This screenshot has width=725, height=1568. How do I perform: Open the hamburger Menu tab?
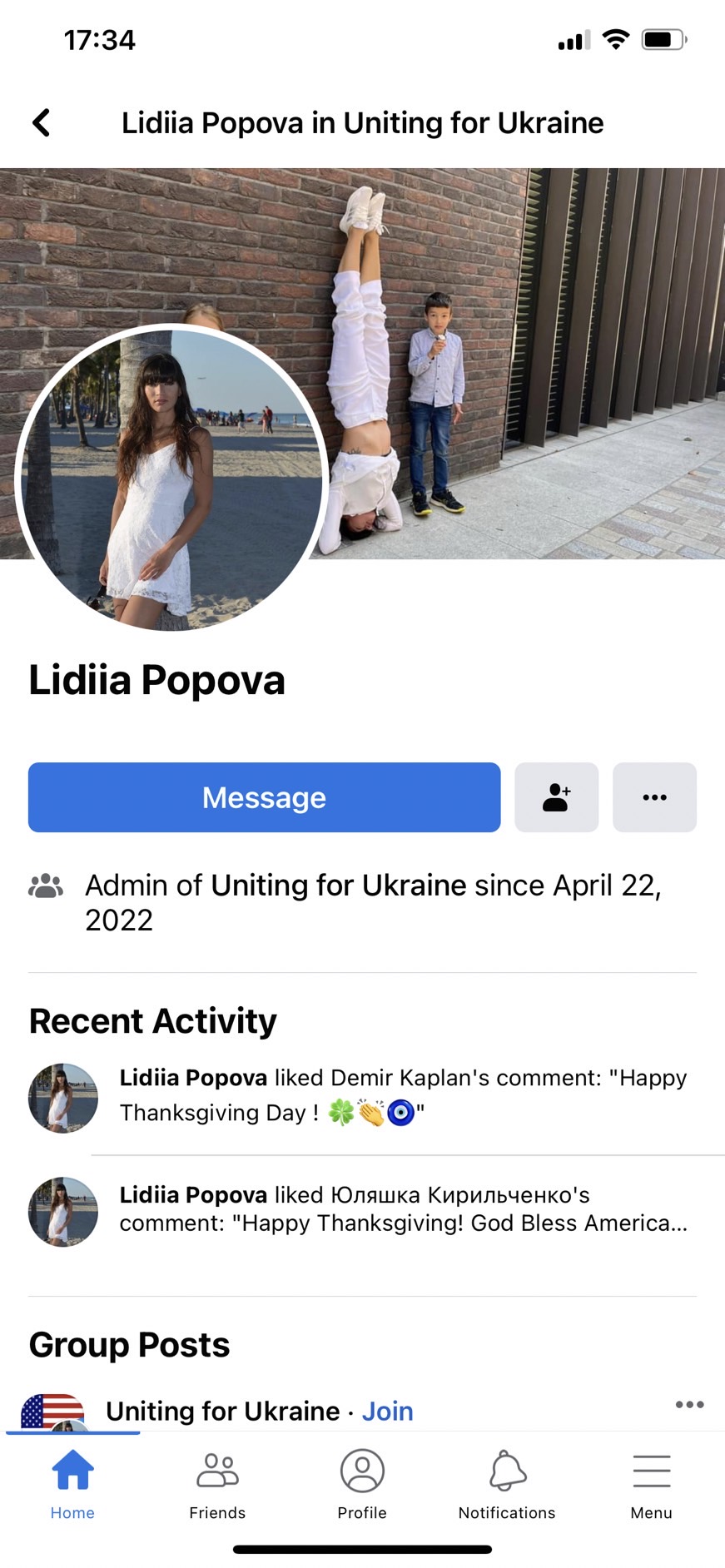tap(651, 1485)
